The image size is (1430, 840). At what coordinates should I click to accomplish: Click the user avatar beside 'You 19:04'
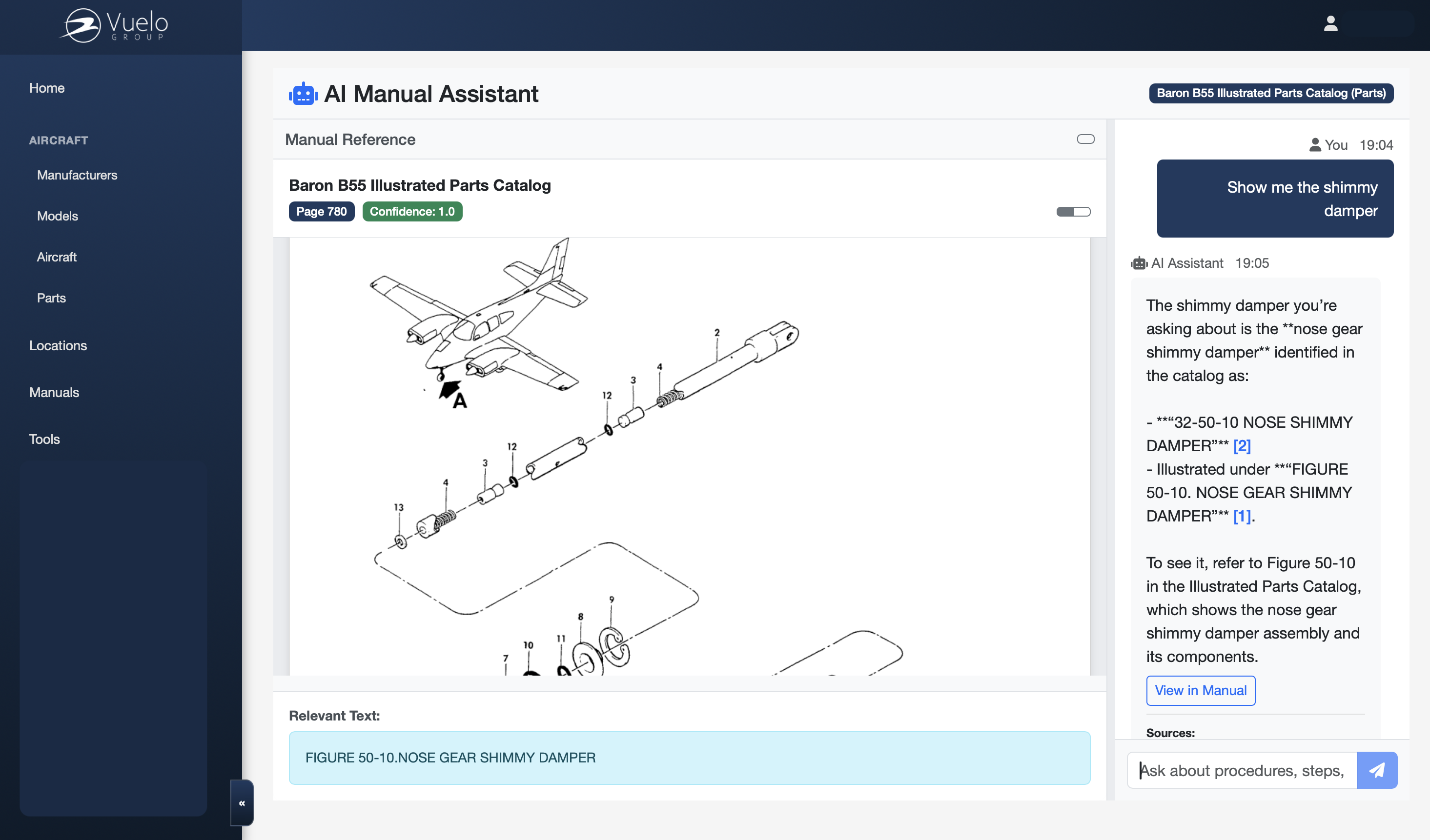click(1314, 144)
